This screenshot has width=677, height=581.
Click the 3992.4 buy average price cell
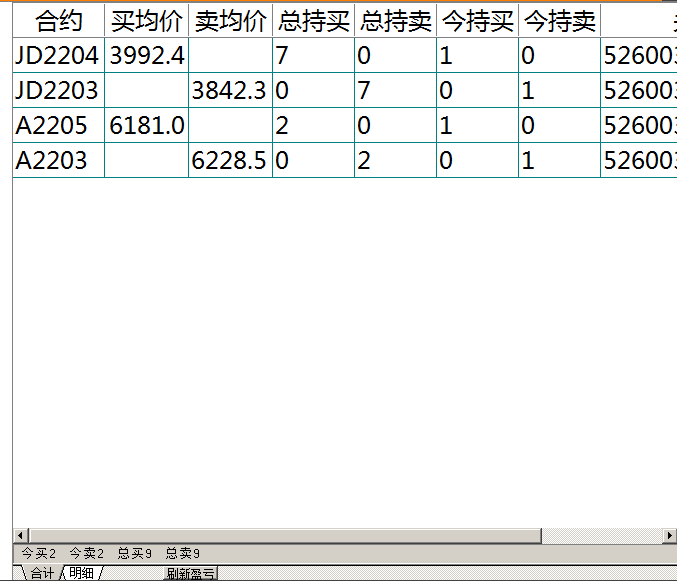[146, 56]
